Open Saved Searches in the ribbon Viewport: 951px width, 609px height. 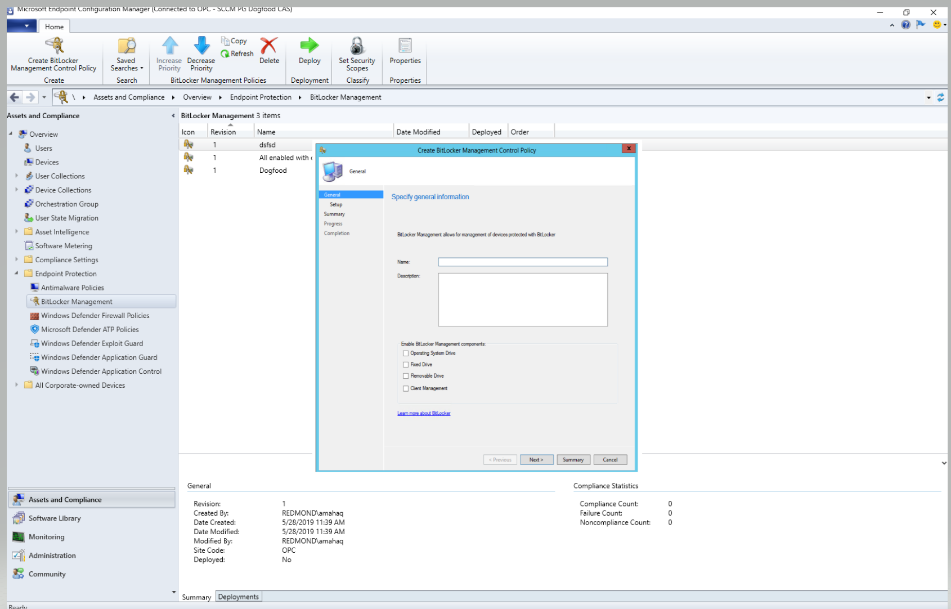click(x=127, y=55)
